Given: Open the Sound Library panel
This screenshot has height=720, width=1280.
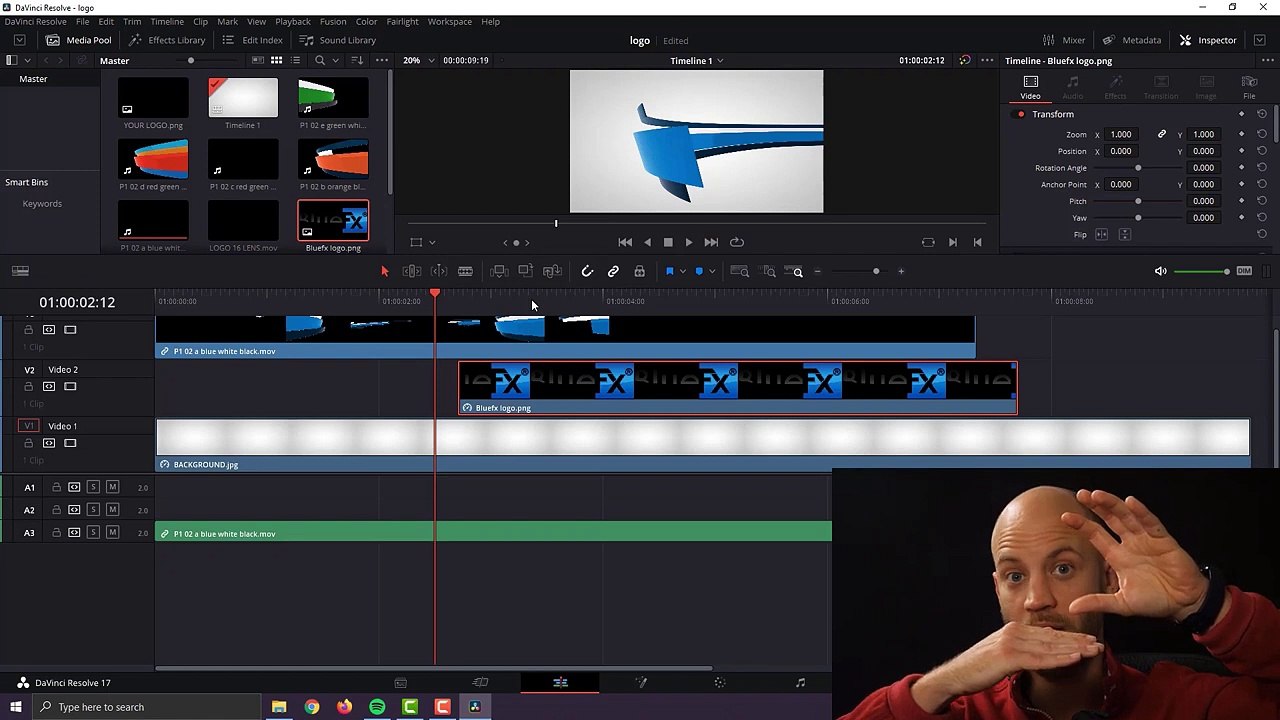Looking at the screenshot, I should pyautogui.click(x=338, y=40).
